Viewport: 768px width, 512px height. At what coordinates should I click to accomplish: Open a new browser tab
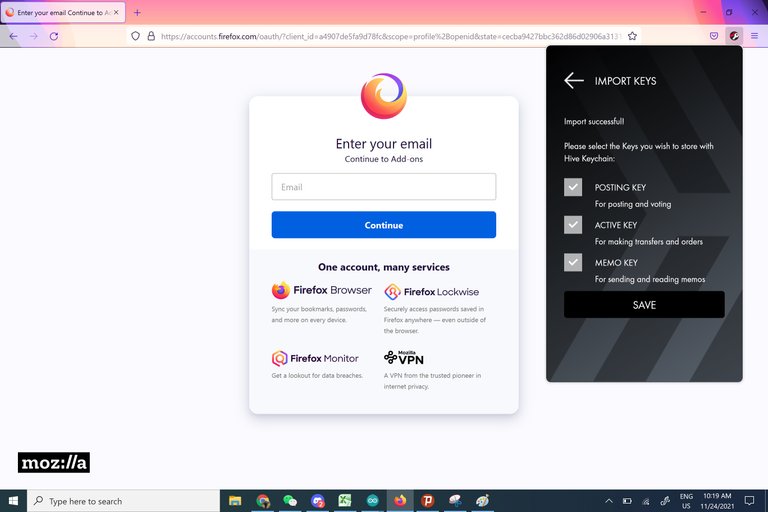coord(137,13)
